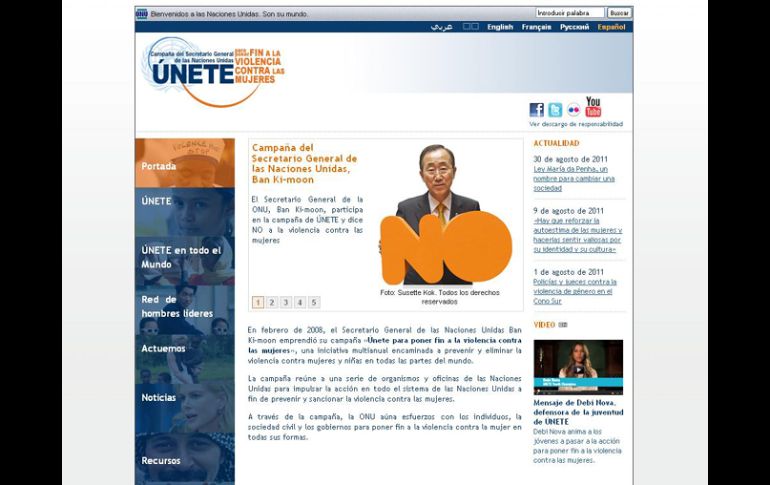Select the Arabic language option

pyautogui.click(x=441, y=27)
